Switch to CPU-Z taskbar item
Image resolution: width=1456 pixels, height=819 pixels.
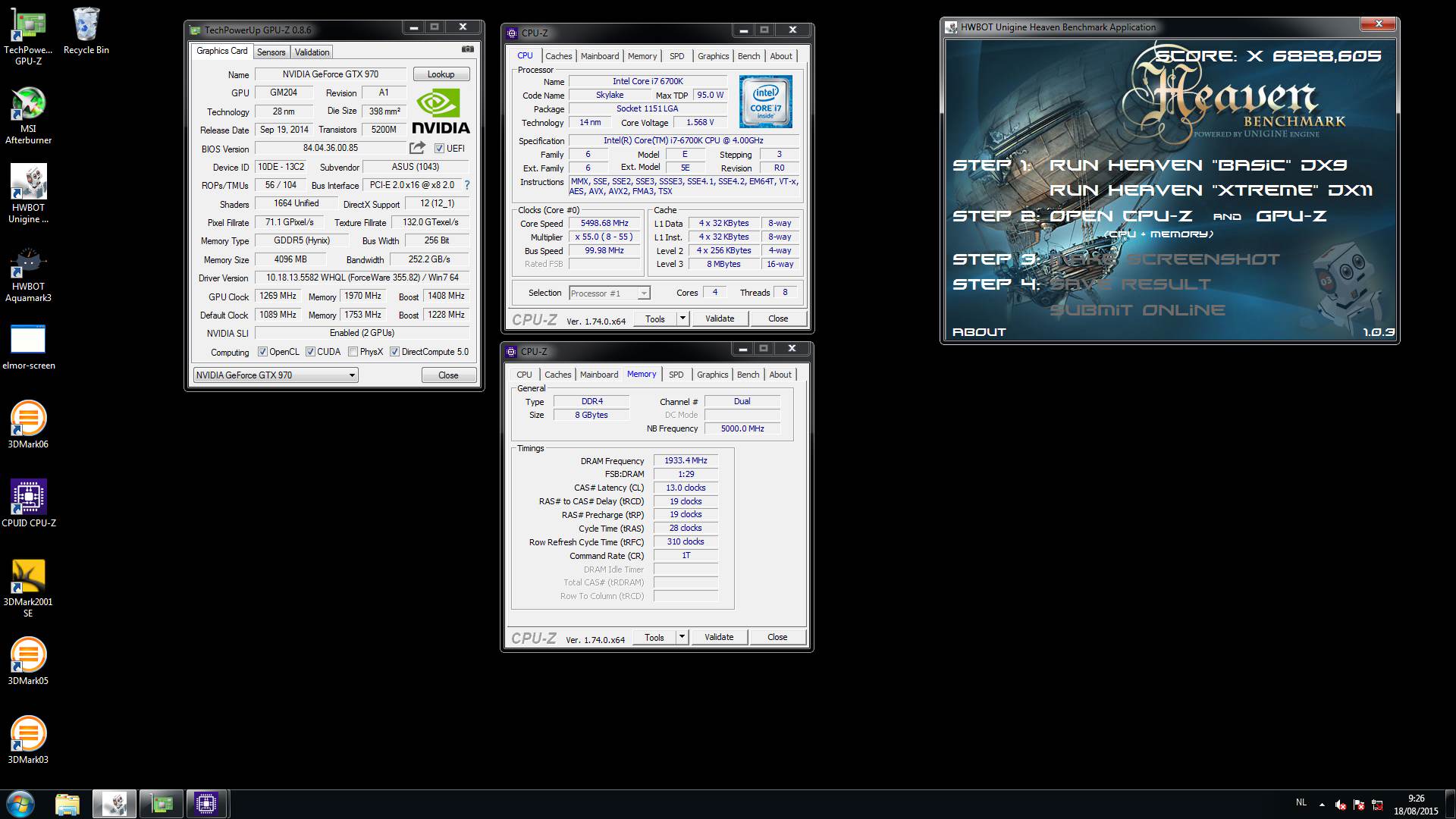(x=206, y=804)
